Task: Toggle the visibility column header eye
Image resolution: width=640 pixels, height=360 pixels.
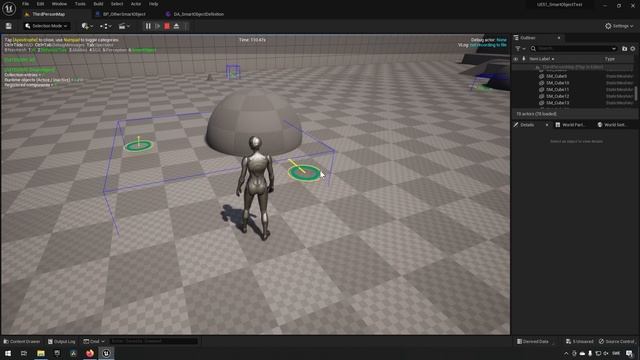Action: [516, 59]
